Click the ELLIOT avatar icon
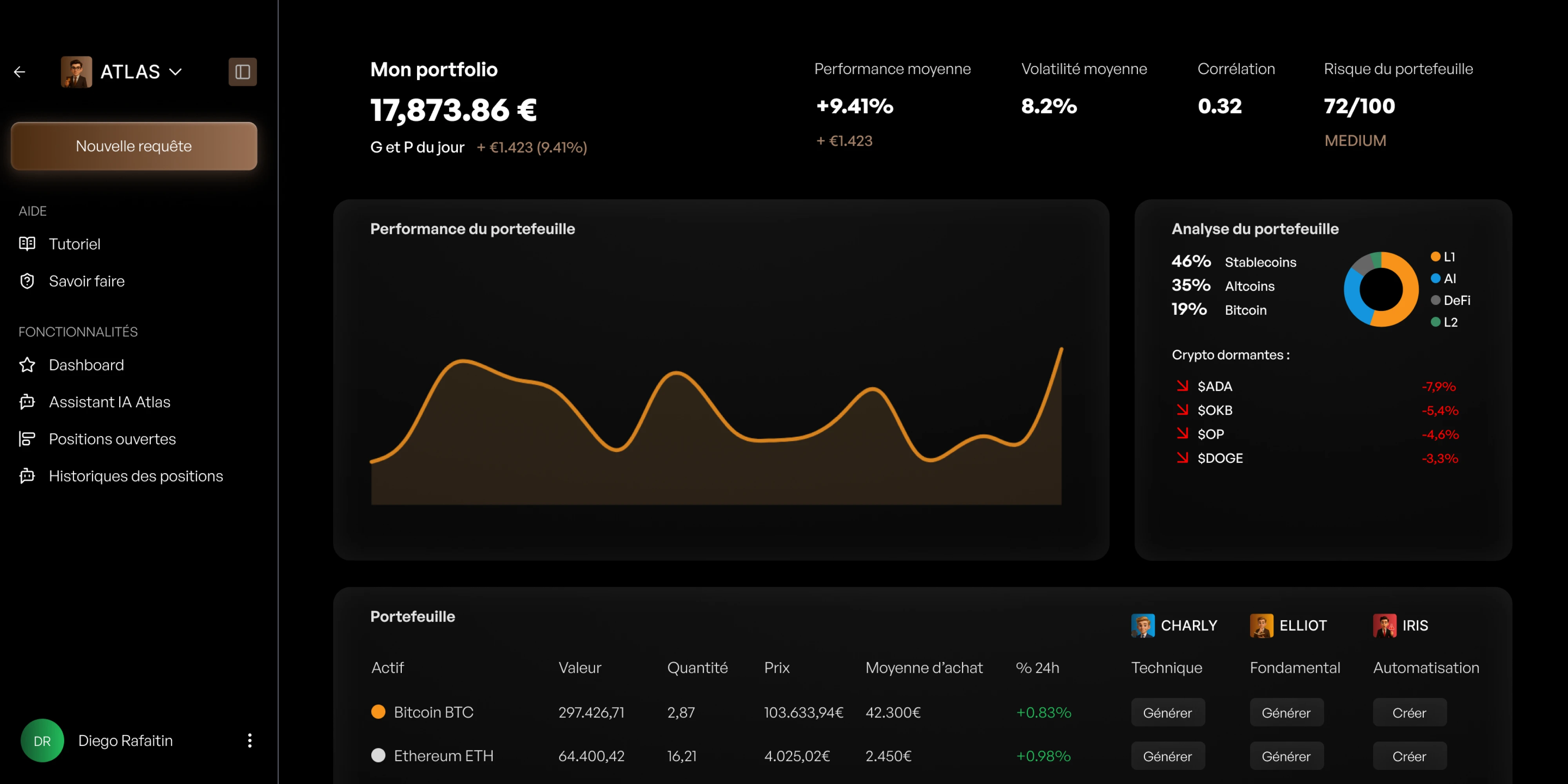 [1261, 625]
